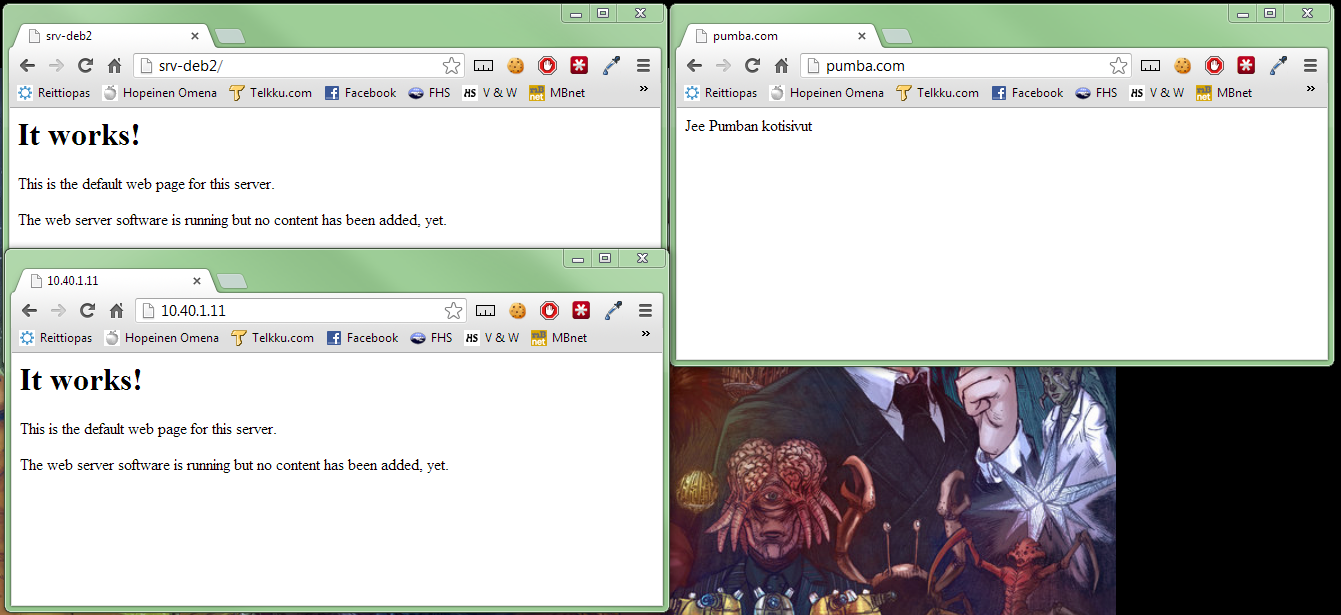Image resolution: width=1341 pixels, height=615 pixels.
Task: Open new tab in pumba.com window
Action: tap(897, 36)
